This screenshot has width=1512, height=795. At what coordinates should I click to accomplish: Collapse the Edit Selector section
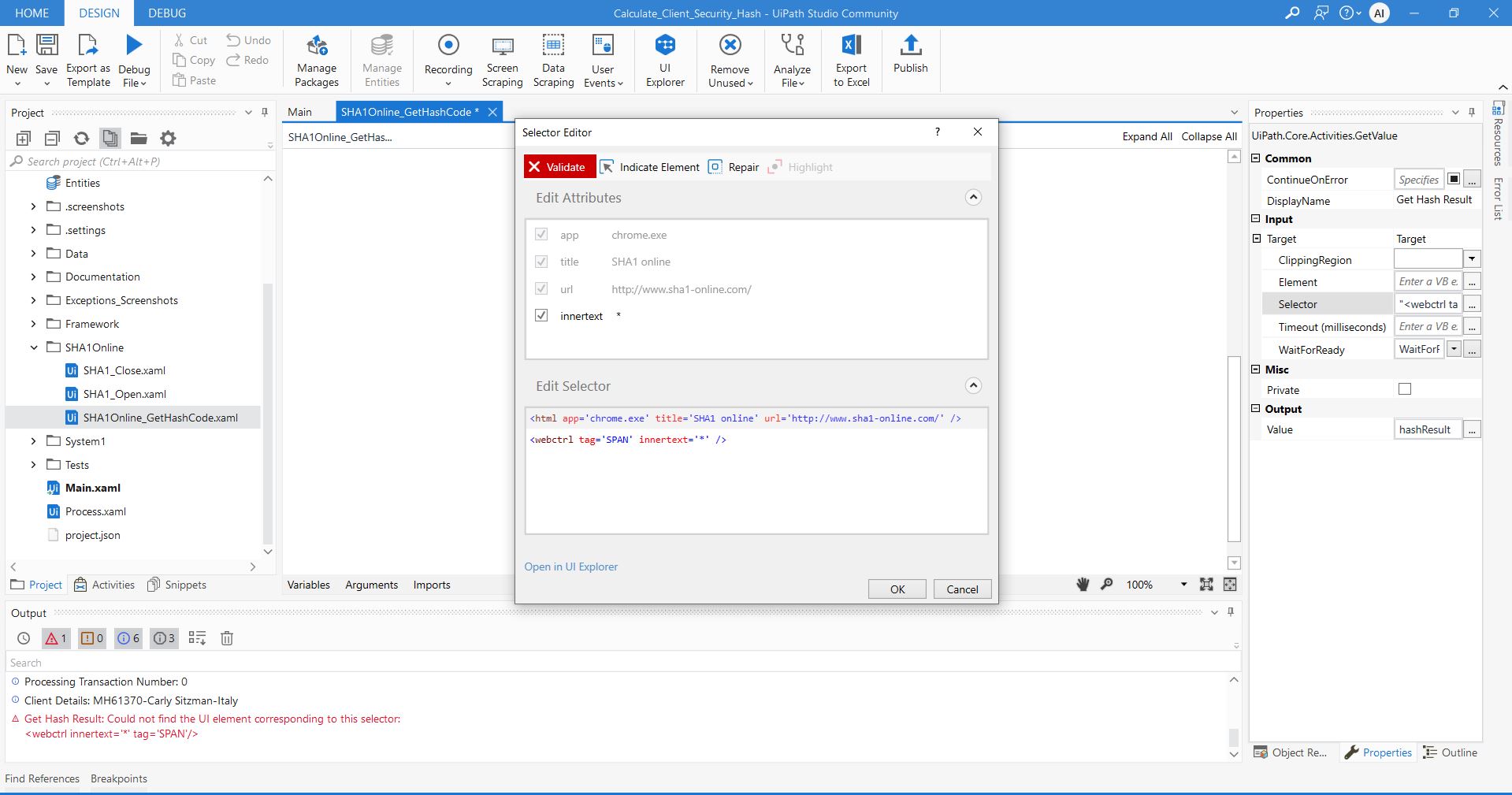[973, 385]
